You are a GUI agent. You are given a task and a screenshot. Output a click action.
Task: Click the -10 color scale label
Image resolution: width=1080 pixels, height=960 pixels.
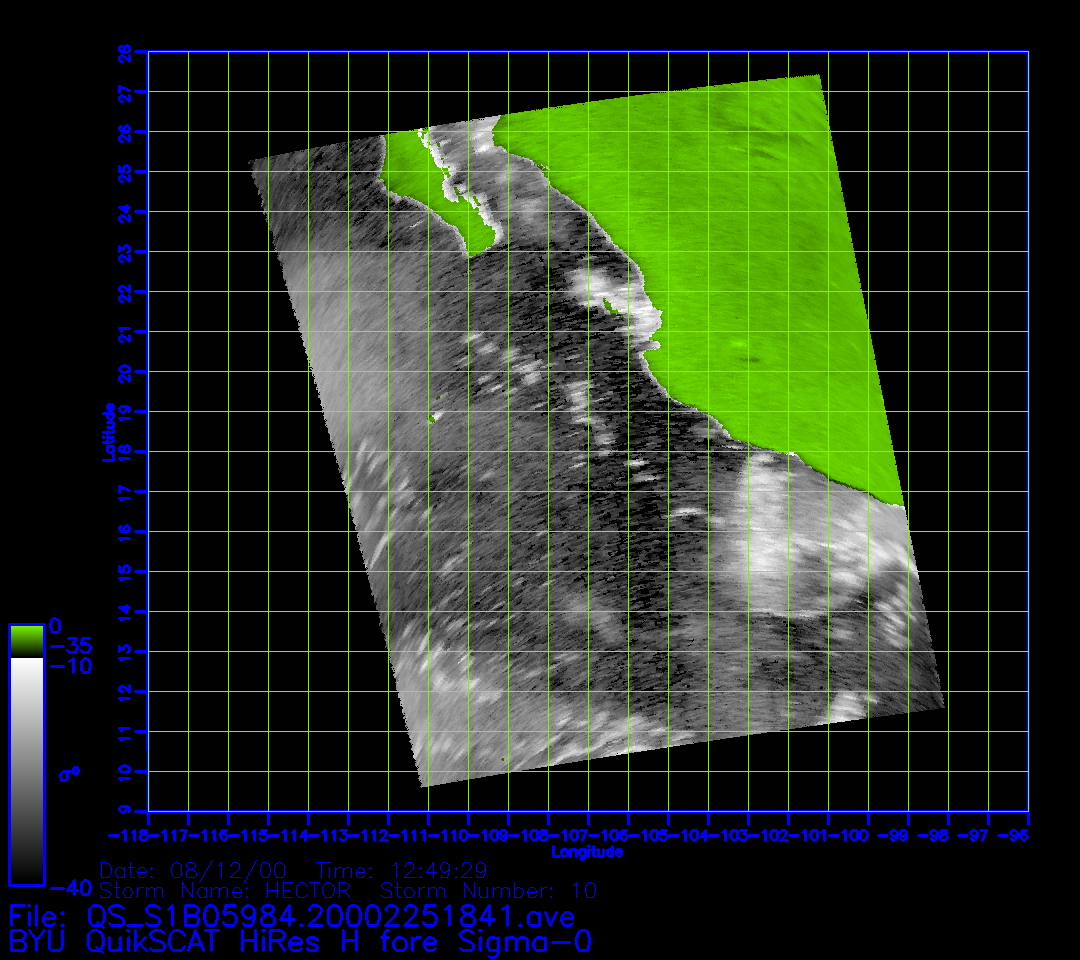(x=70, y=666)
